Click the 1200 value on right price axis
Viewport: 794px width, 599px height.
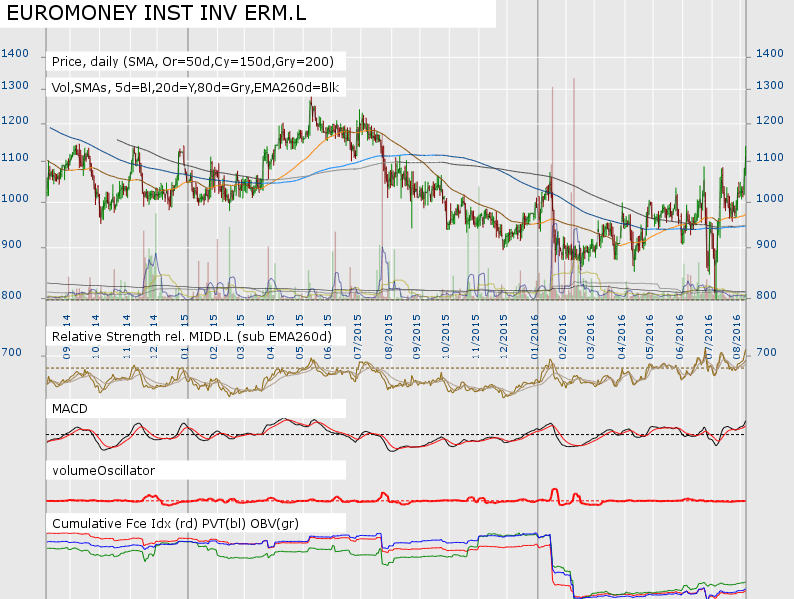pos(770,121)
